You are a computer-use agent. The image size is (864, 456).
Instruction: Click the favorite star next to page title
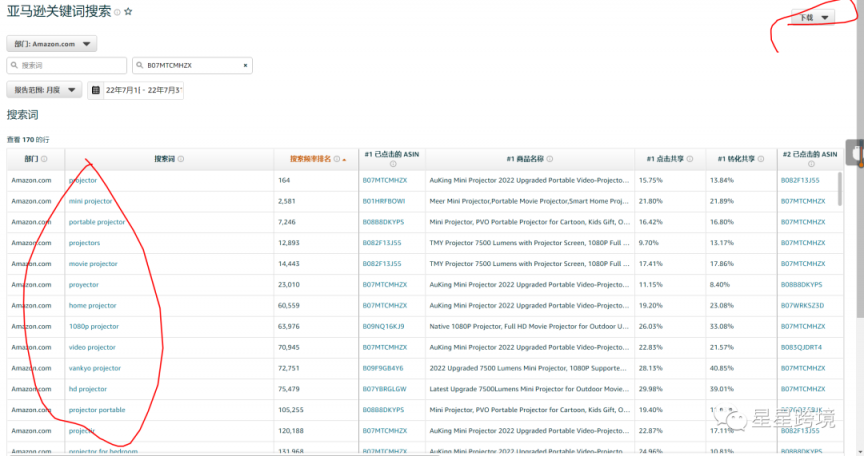128,12
